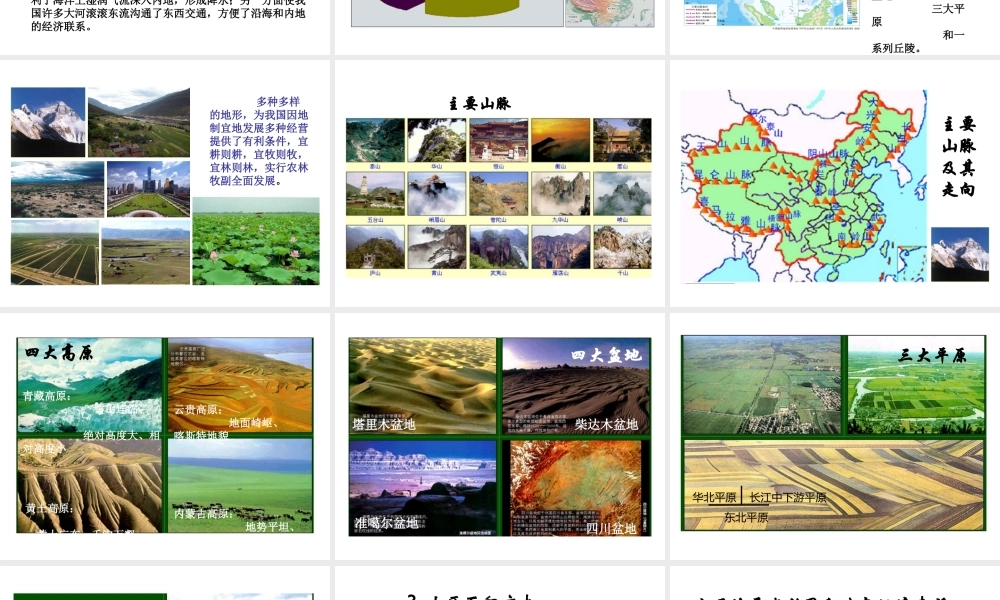Select the 五台山 white pagoda photo

tap(375, 193)
